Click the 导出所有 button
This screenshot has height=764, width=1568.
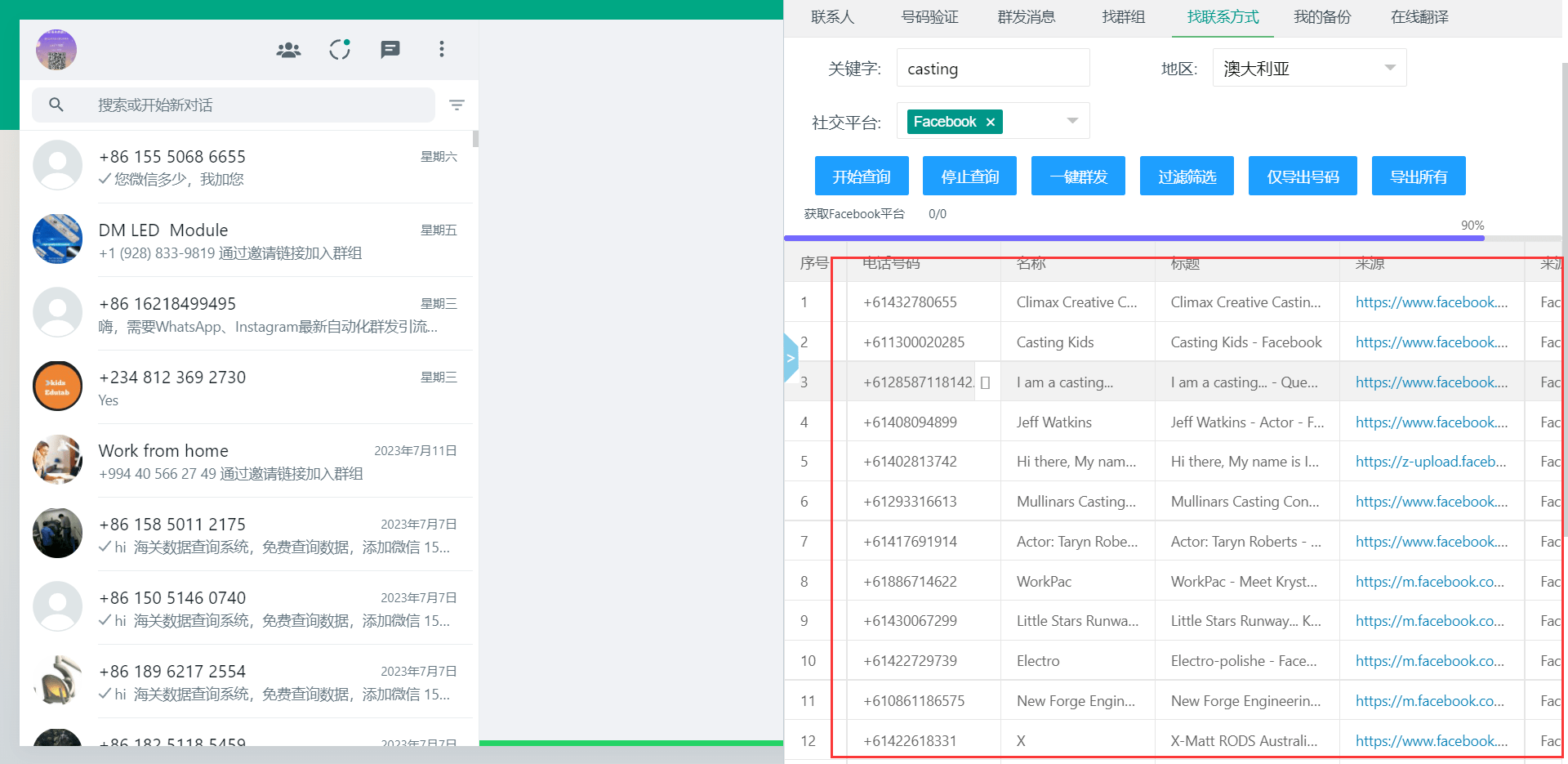(x=1419, y=176)
